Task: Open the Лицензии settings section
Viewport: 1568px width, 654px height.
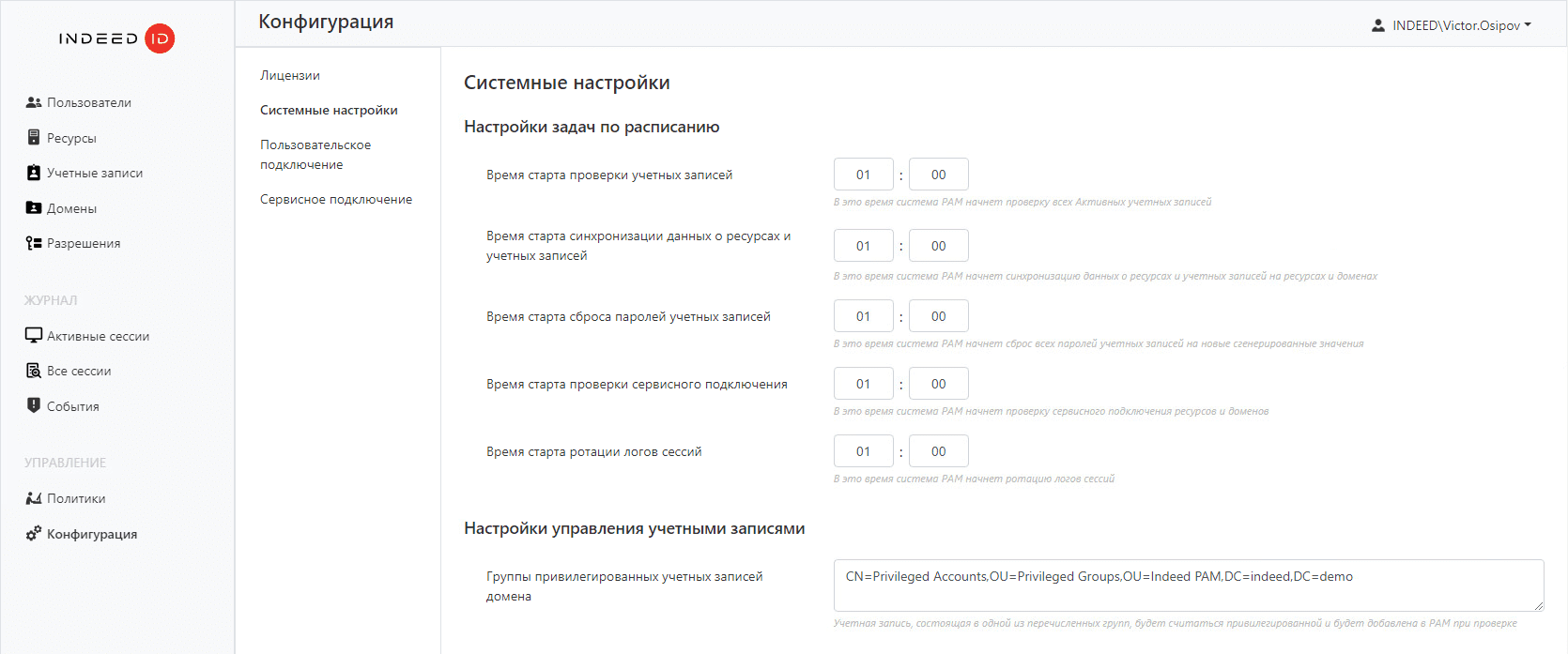Action: coord(290,75)
